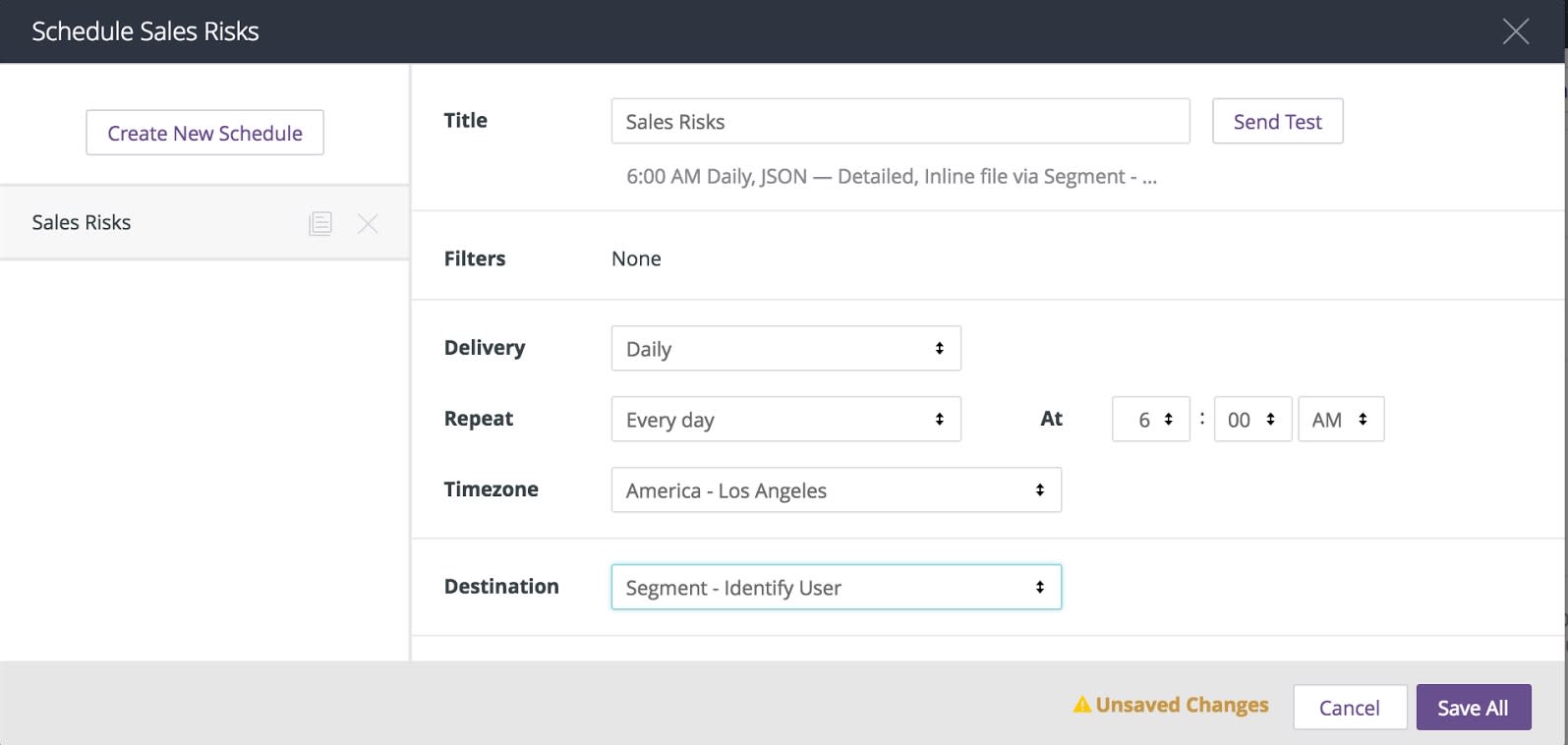The image size is (1568, 745).
Task: Switch the AM/PM selector
Action: [1340, 420]
